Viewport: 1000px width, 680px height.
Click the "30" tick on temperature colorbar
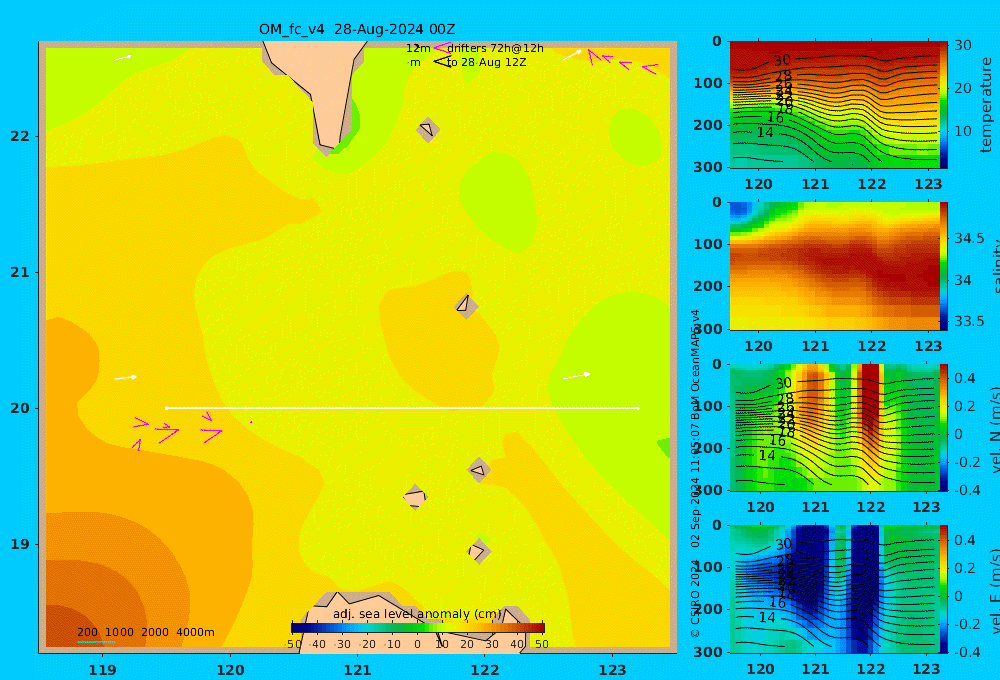click(963, 45)
